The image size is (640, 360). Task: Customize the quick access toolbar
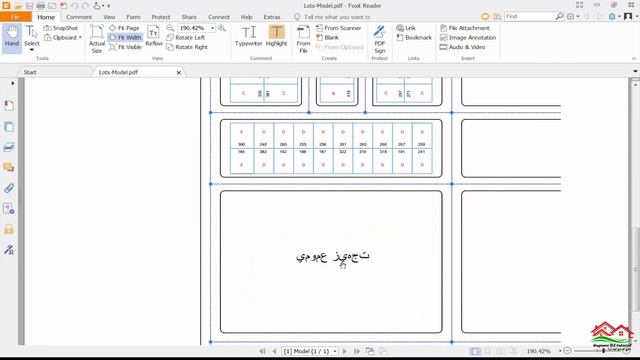pos(109,6)
